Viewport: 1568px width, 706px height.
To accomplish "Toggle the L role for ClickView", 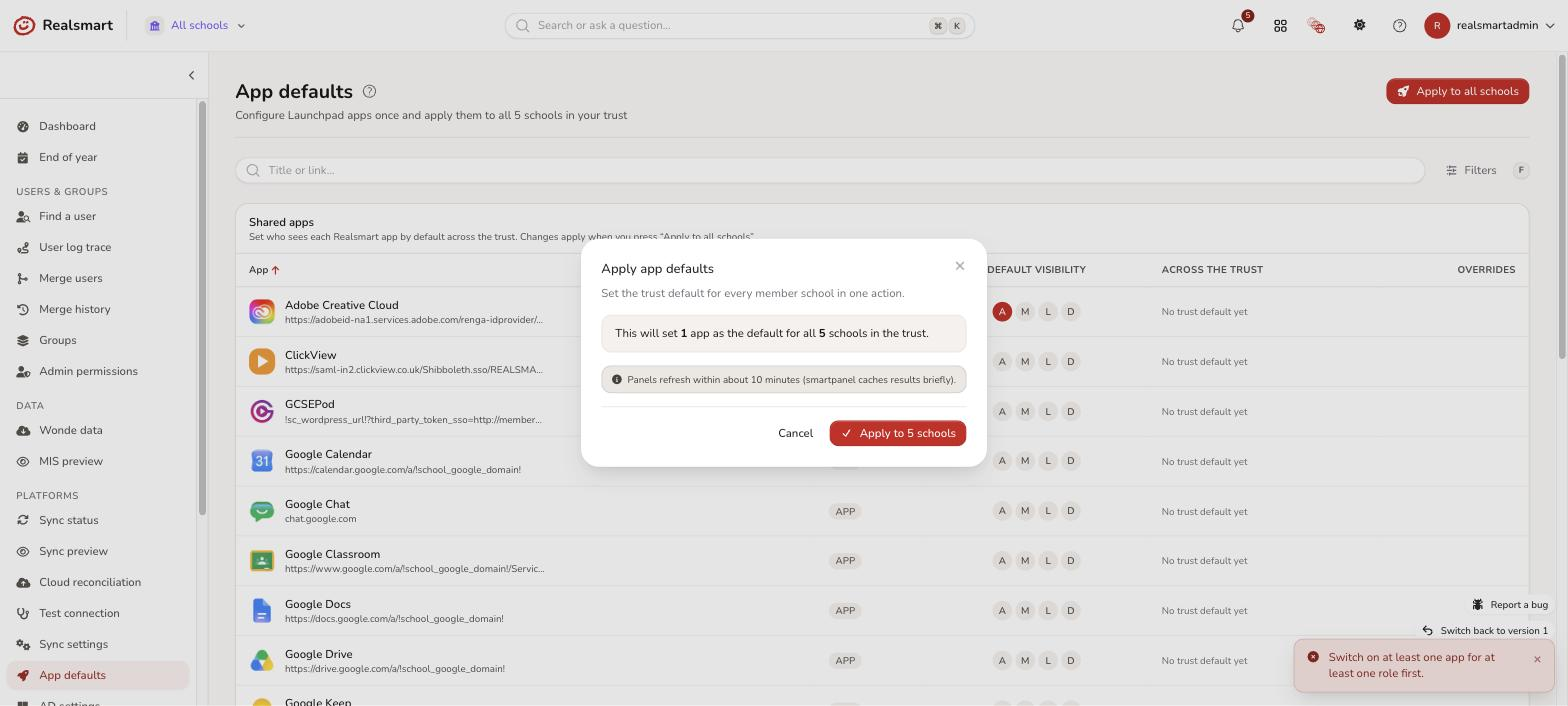I will click(x=1048, y=361).
